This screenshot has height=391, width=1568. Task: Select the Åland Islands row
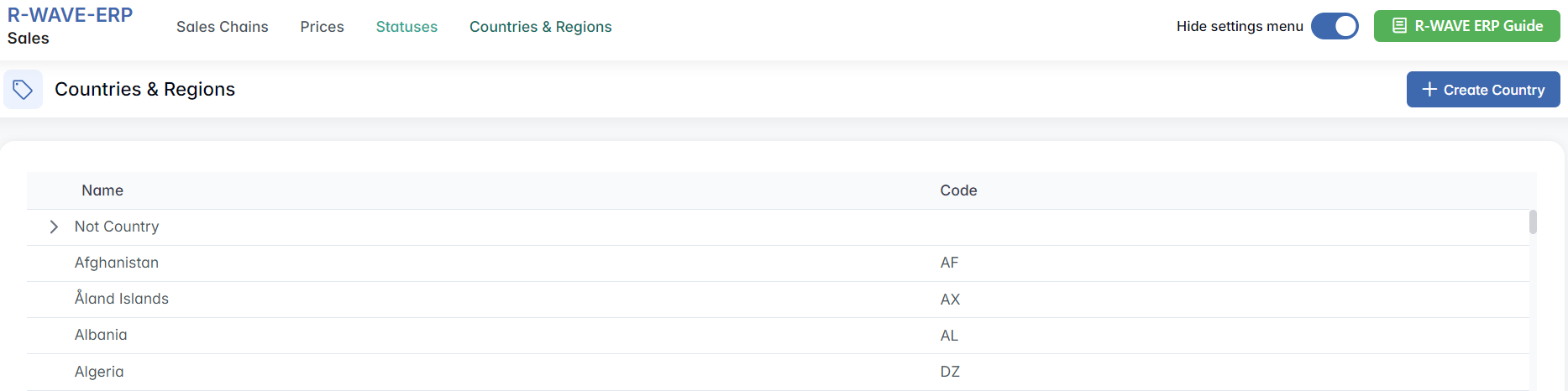[x=122, y=299]
